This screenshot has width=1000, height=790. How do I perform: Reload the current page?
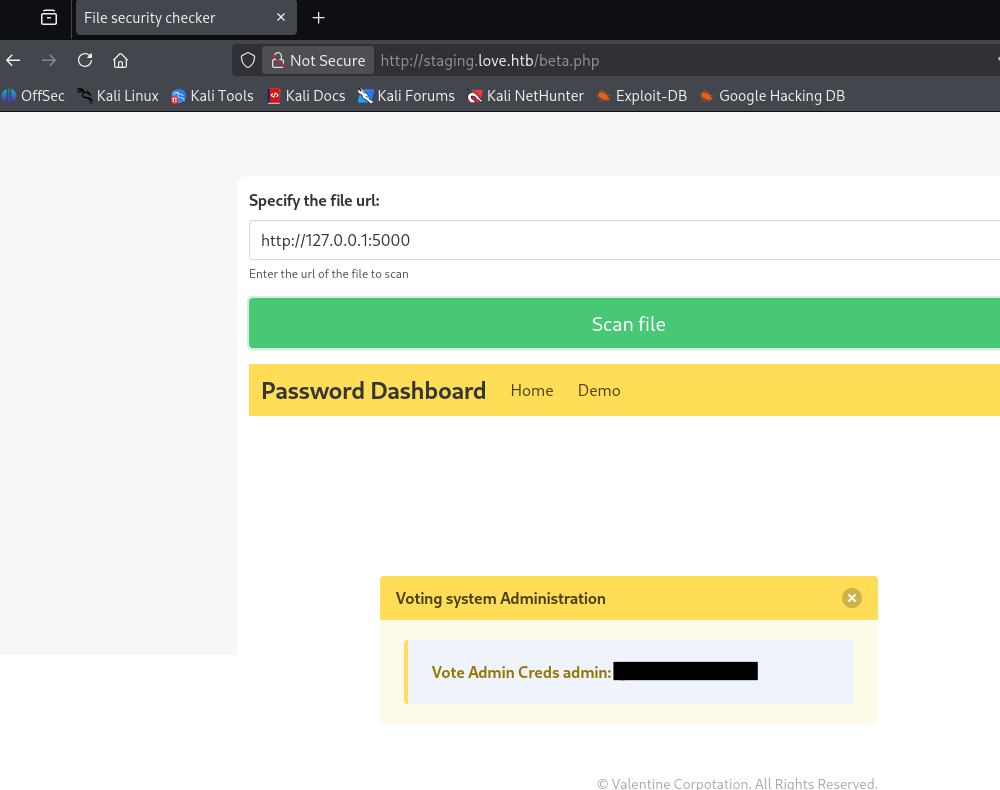tap(85, 60)
